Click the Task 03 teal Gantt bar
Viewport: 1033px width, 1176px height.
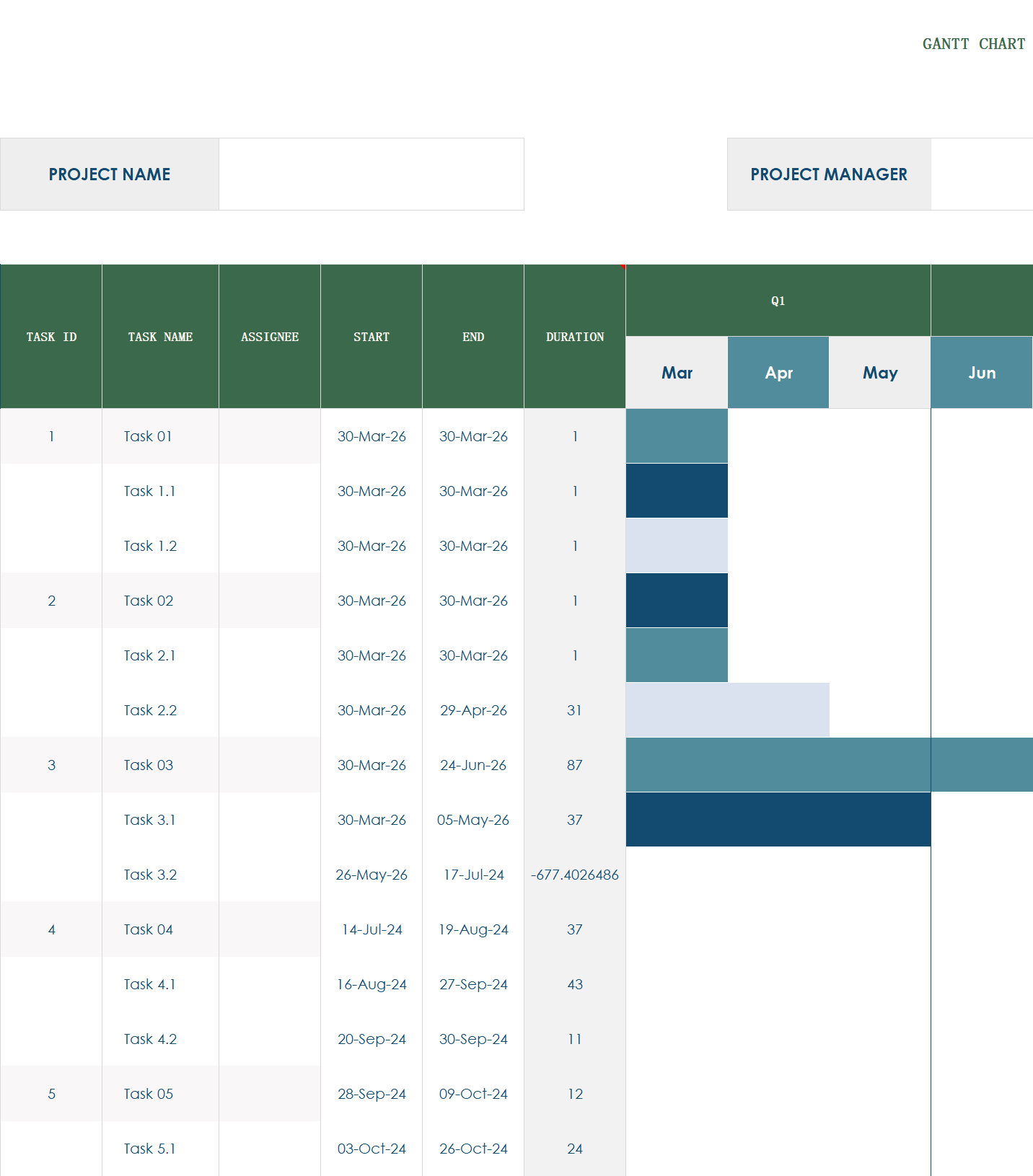tap(830, 765)
